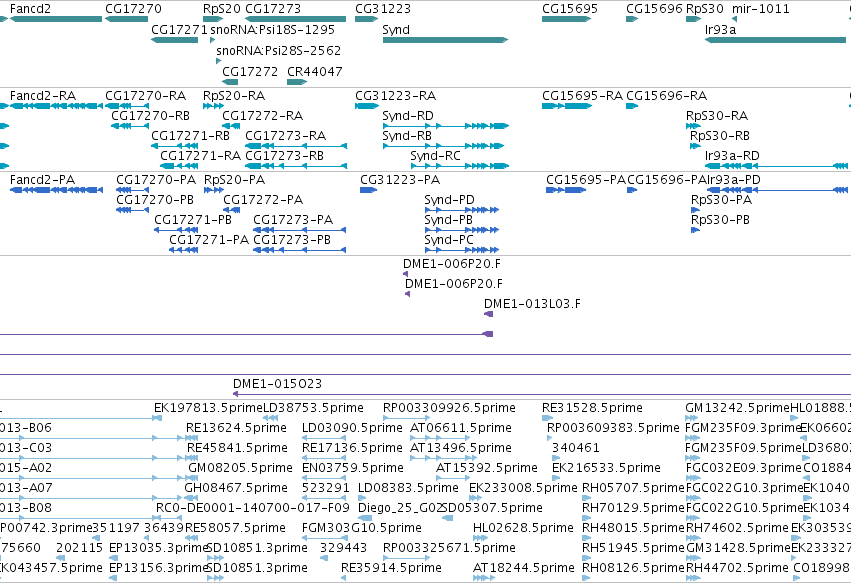Screen dimensions: 851x583
Task: Click the teal CR44047 gene arrow glyph
Action: (x=297, y=82)
